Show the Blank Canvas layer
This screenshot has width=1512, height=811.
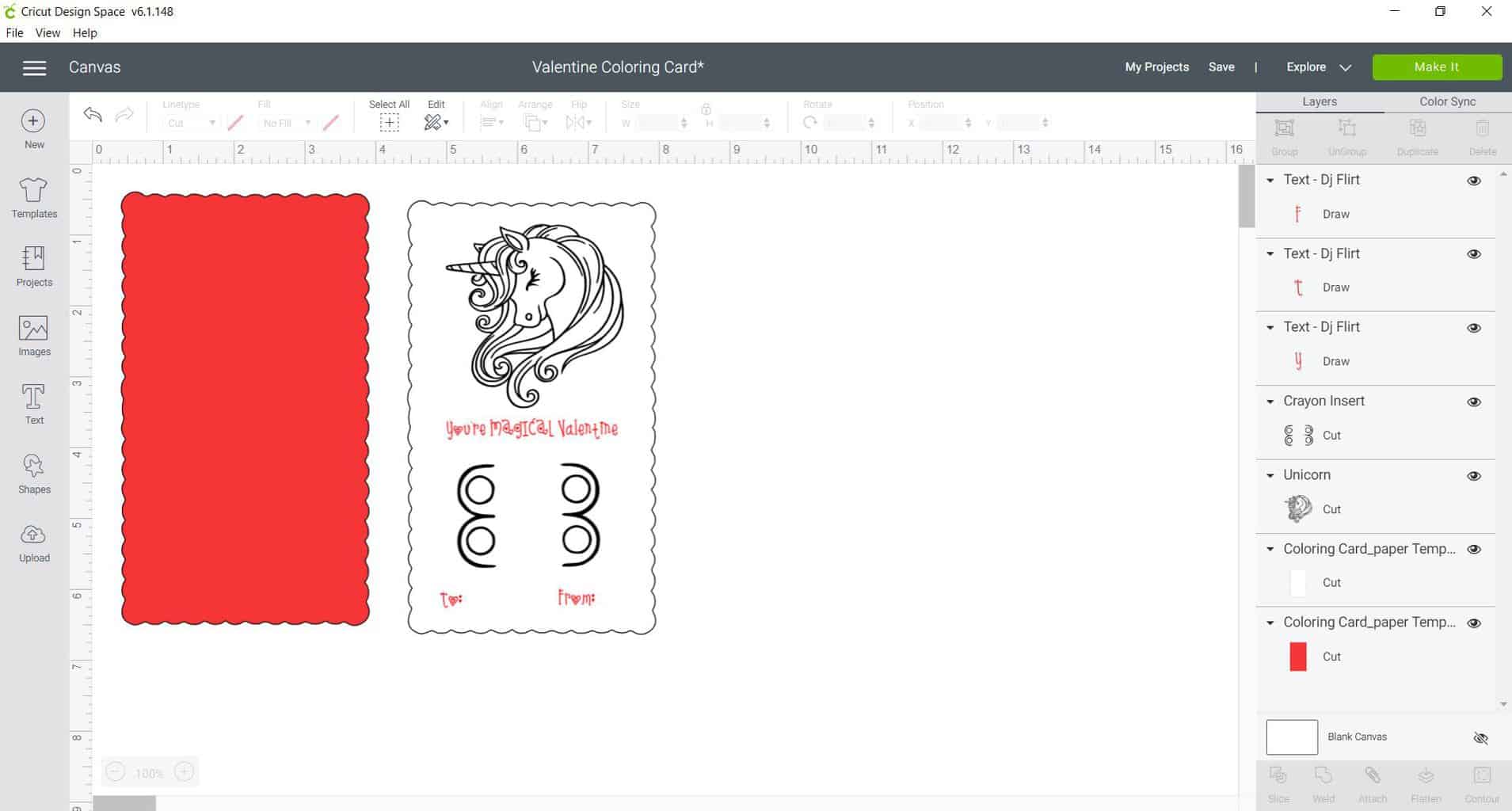tap(1480, 738)
